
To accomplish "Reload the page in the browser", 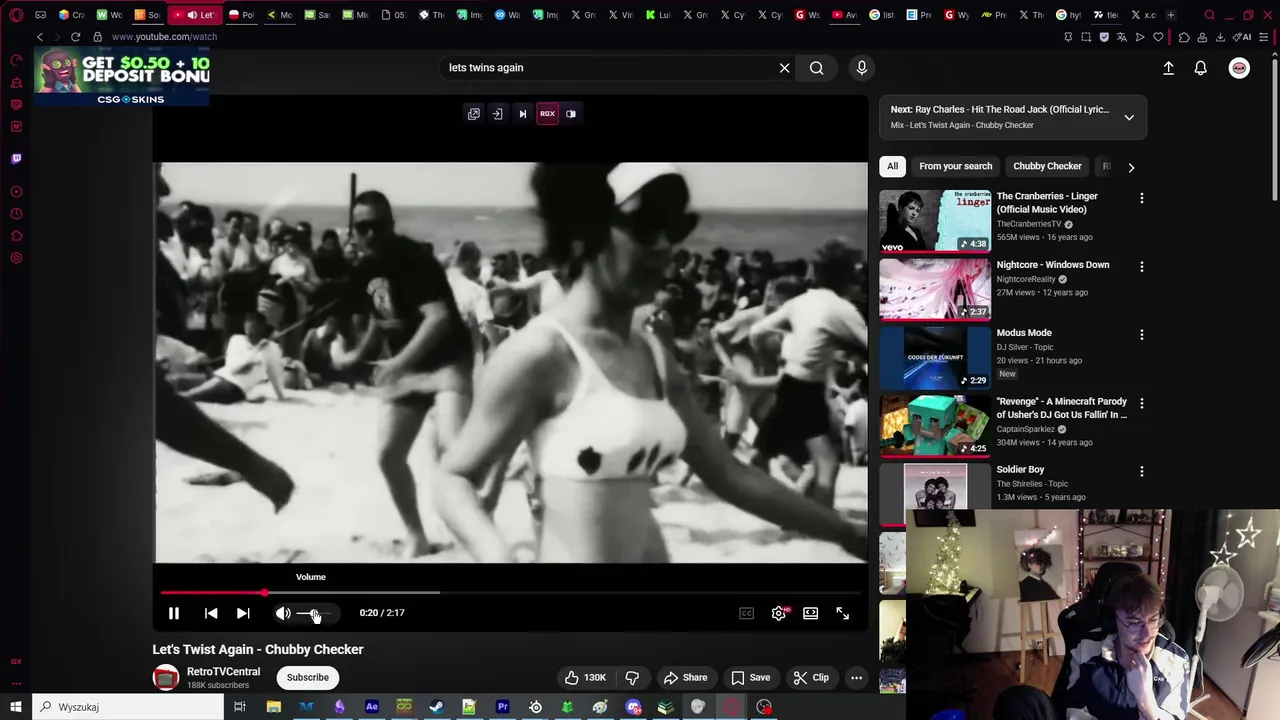I will coord(75,37).
